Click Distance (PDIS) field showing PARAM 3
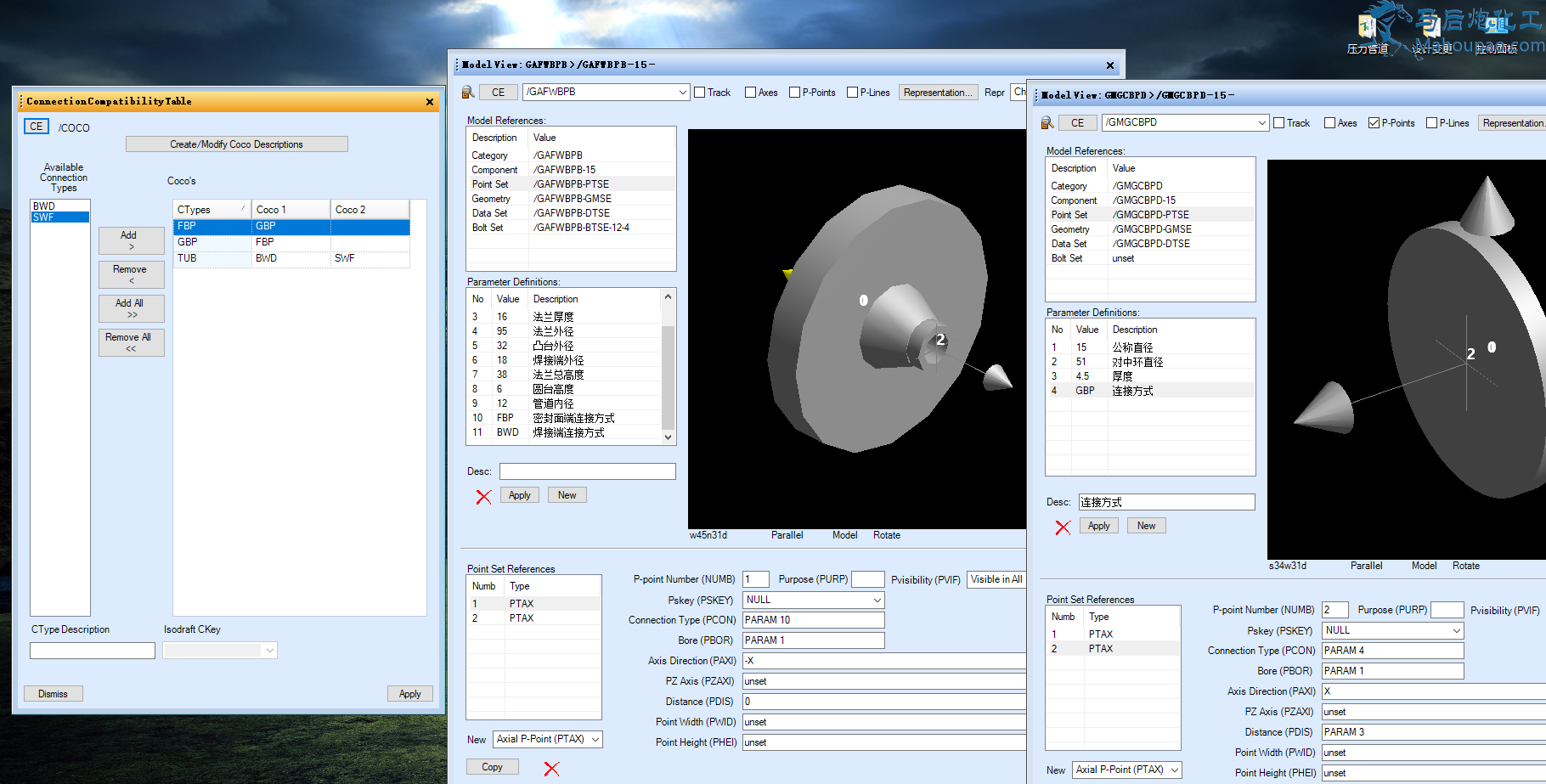Viewport: 1546px width, 784px height. click(1436, 732)
